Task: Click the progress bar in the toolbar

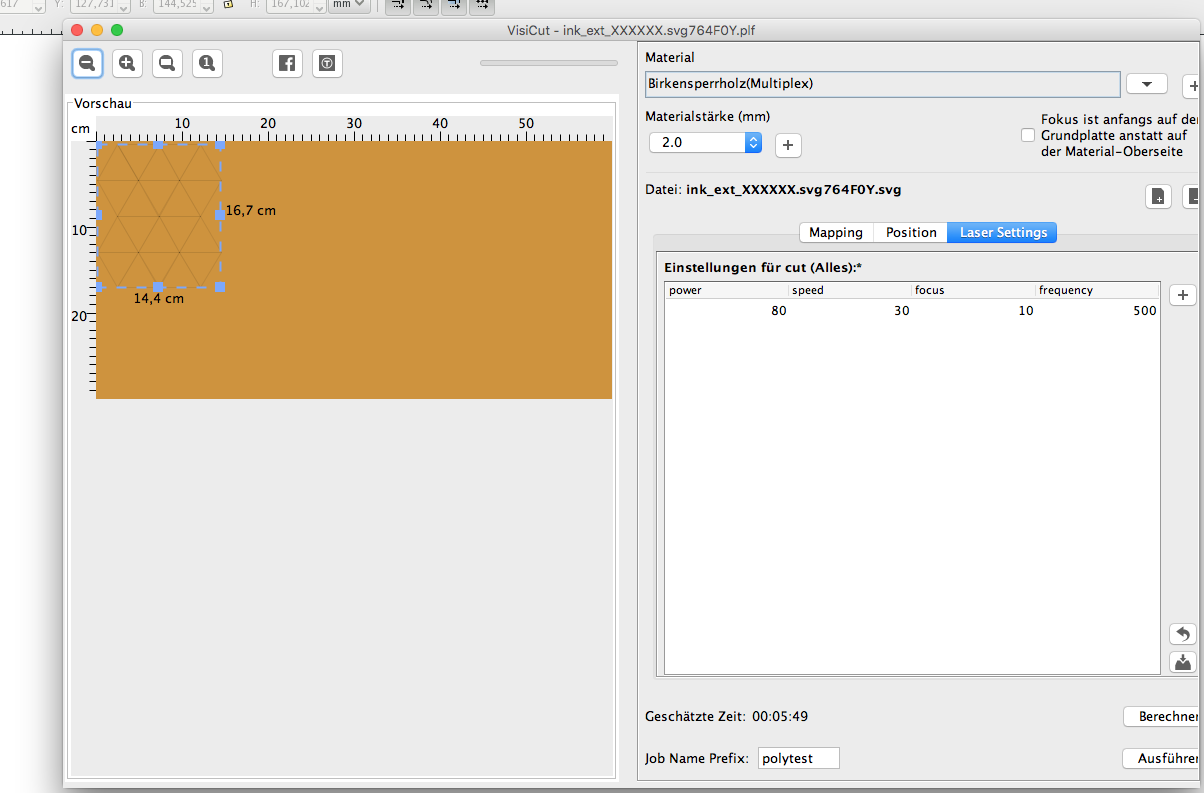Action: pos(549,63)
